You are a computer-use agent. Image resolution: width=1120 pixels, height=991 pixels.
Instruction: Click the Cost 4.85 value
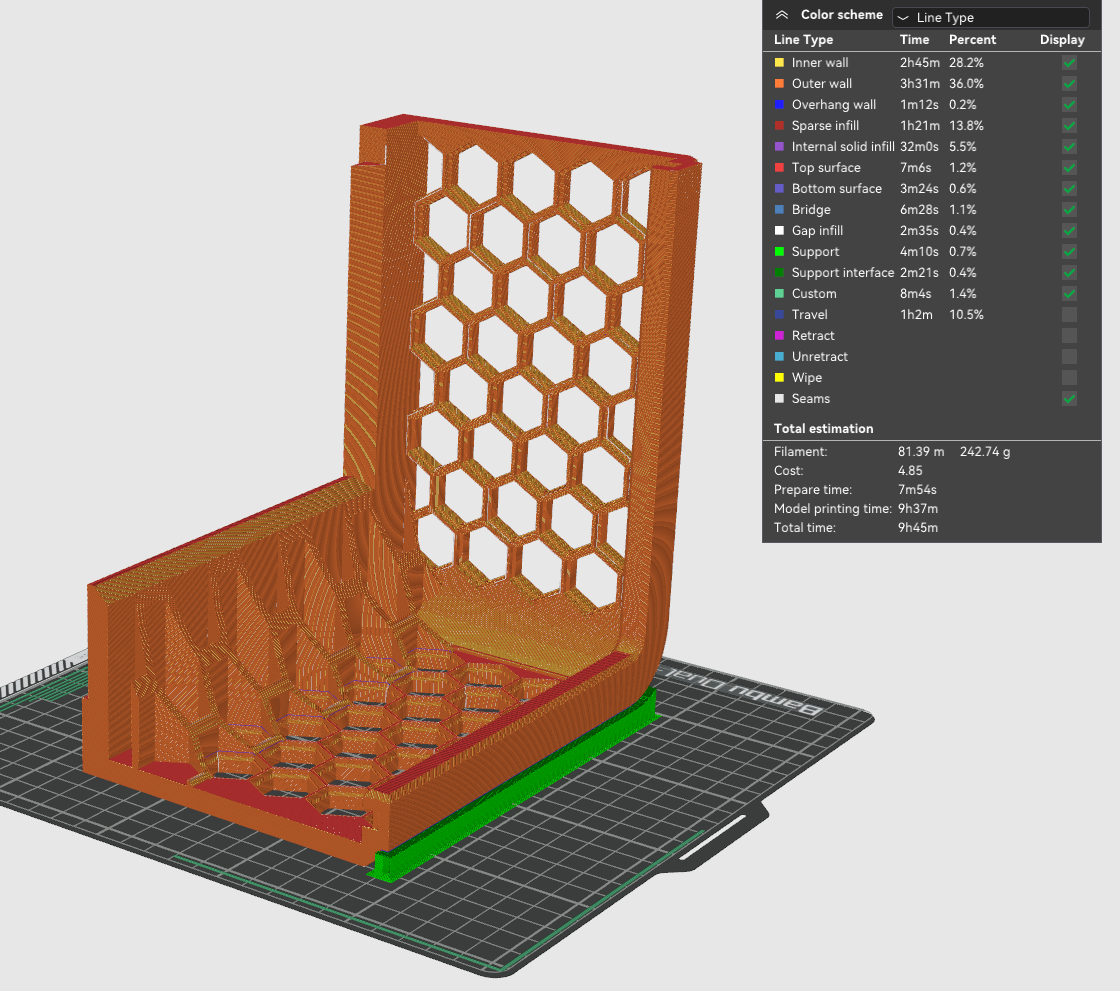pyautogui.click(x=910, y=471)
